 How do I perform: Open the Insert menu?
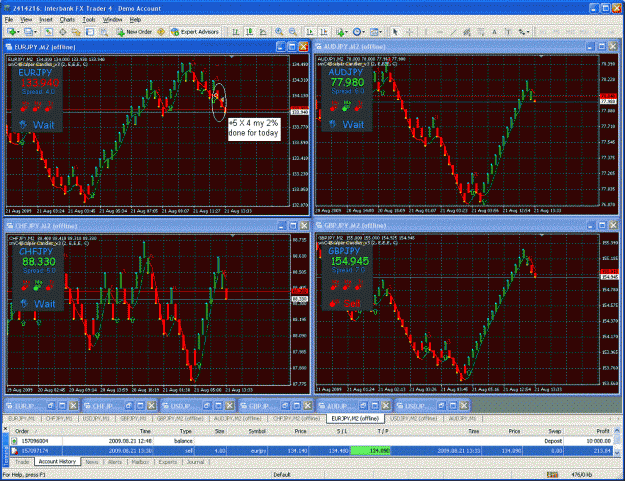tap(46, 20)
